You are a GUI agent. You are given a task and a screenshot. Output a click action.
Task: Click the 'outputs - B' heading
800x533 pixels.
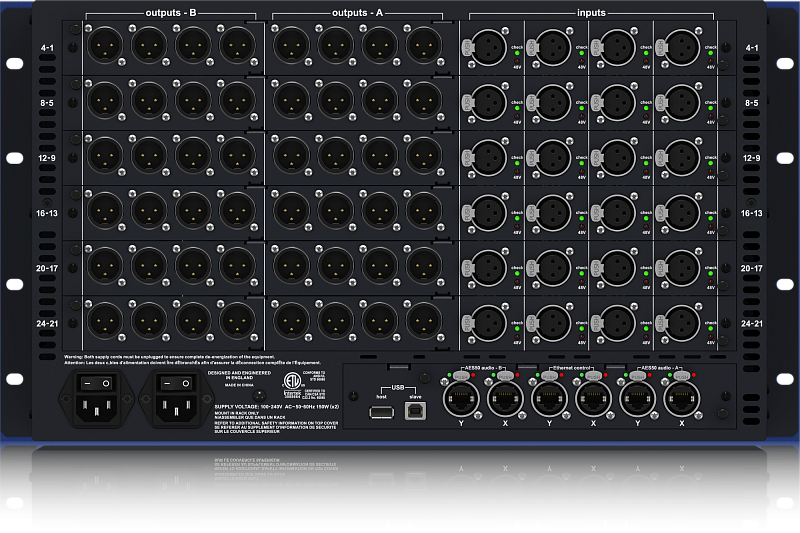pyautogui.click(x=170, y=13)
